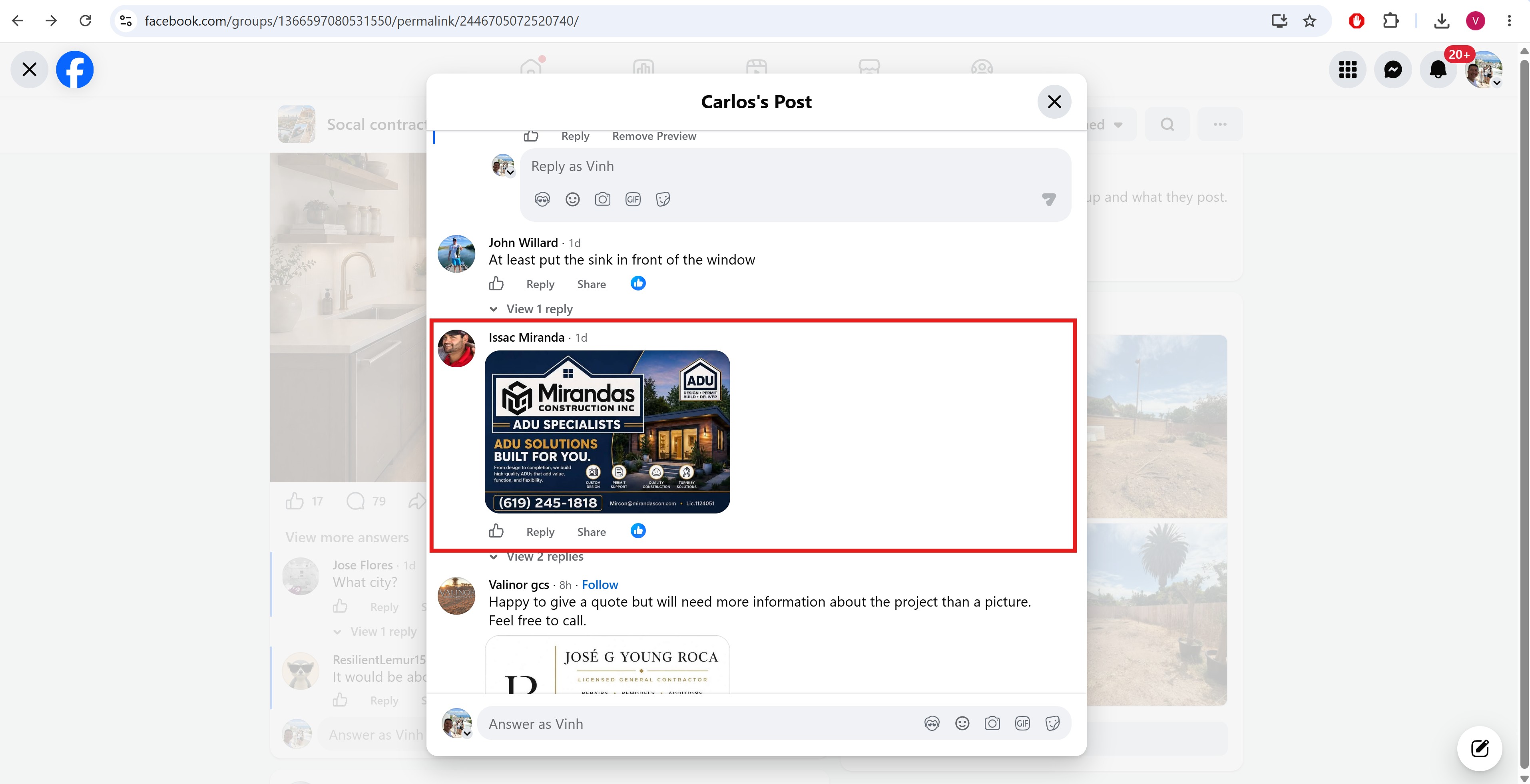Open the Facebook apps grid menu
The image size is (1530, 784).
(x=1348, y=70)
